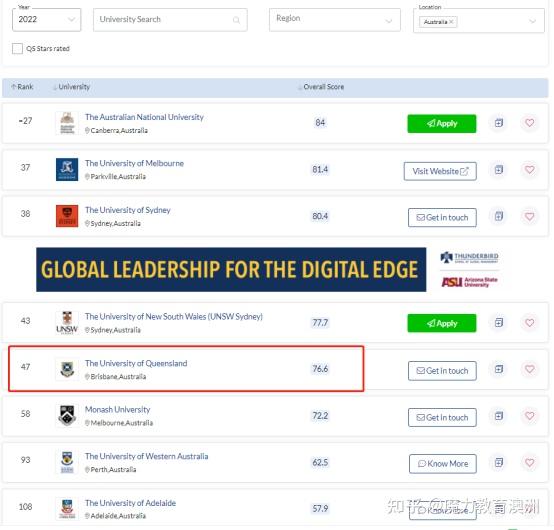This screenshot has width=554, height=530.
Task: Favorite the Australian National University
Action: point(529,123)
